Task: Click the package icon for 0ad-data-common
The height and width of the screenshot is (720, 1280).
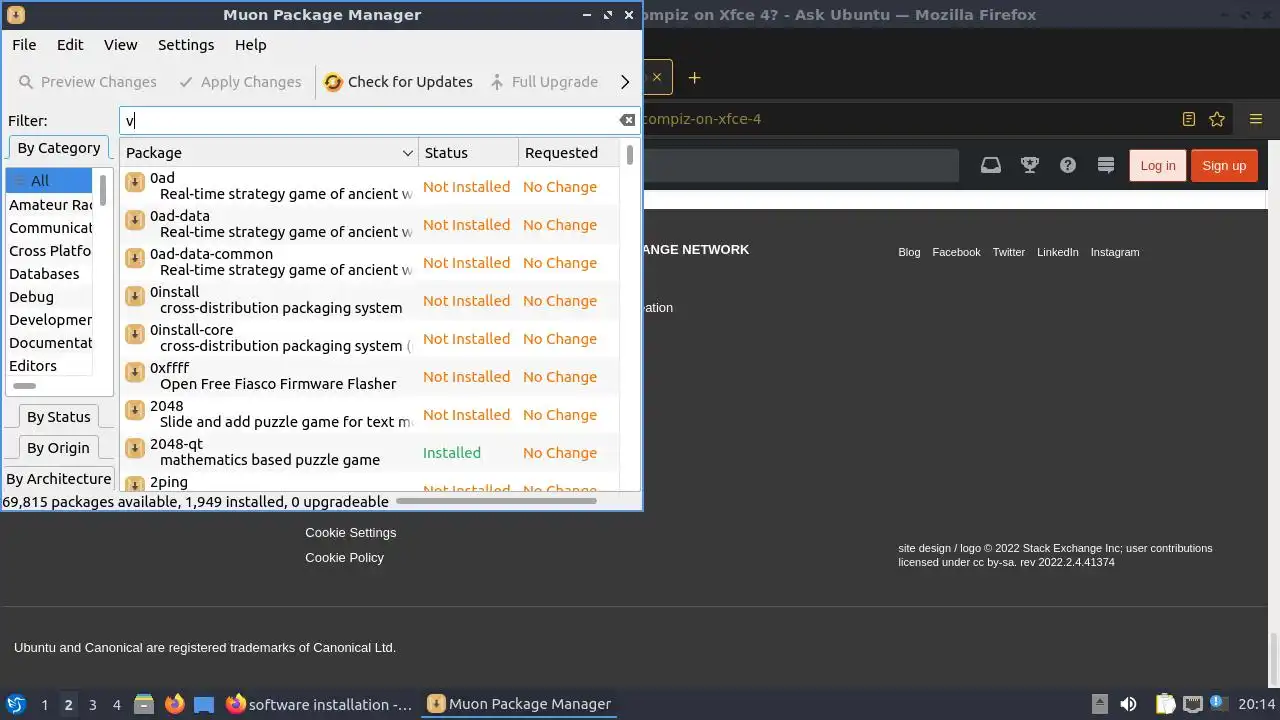Action: [134, 259]
